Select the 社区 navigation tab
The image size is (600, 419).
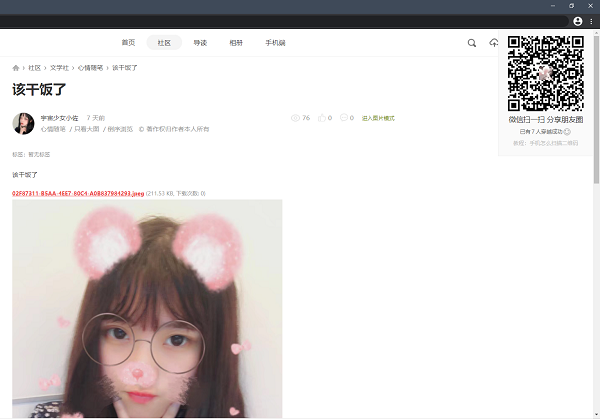coord(164,43)
